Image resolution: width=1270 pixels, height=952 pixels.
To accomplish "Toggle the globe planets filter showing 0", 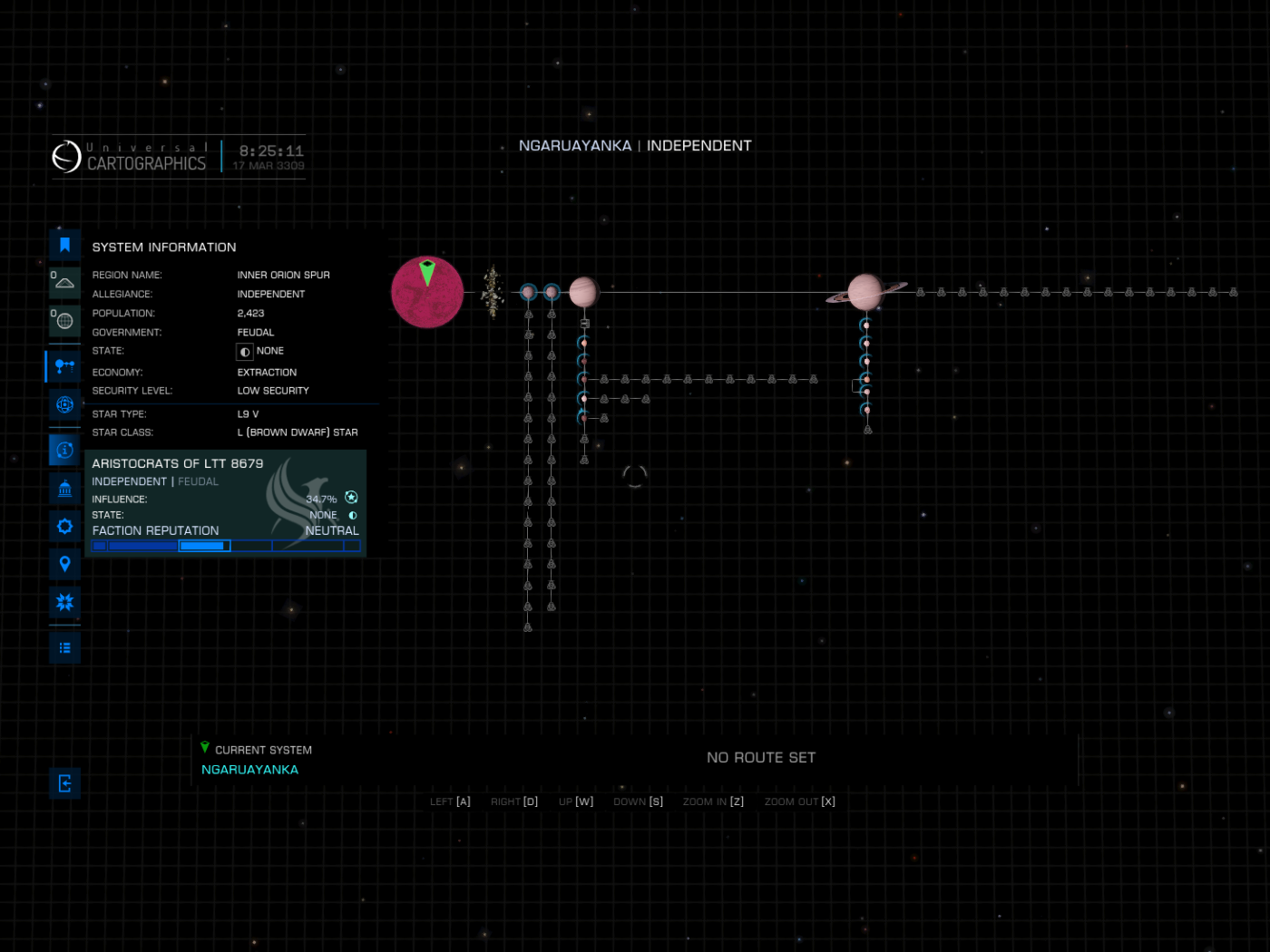I will coord(64,320).
